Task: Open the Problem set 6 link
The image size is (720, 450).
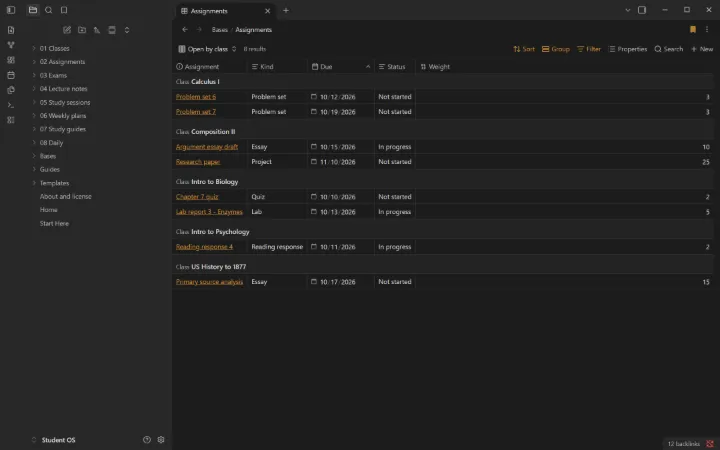Action: tap(196, 97)
